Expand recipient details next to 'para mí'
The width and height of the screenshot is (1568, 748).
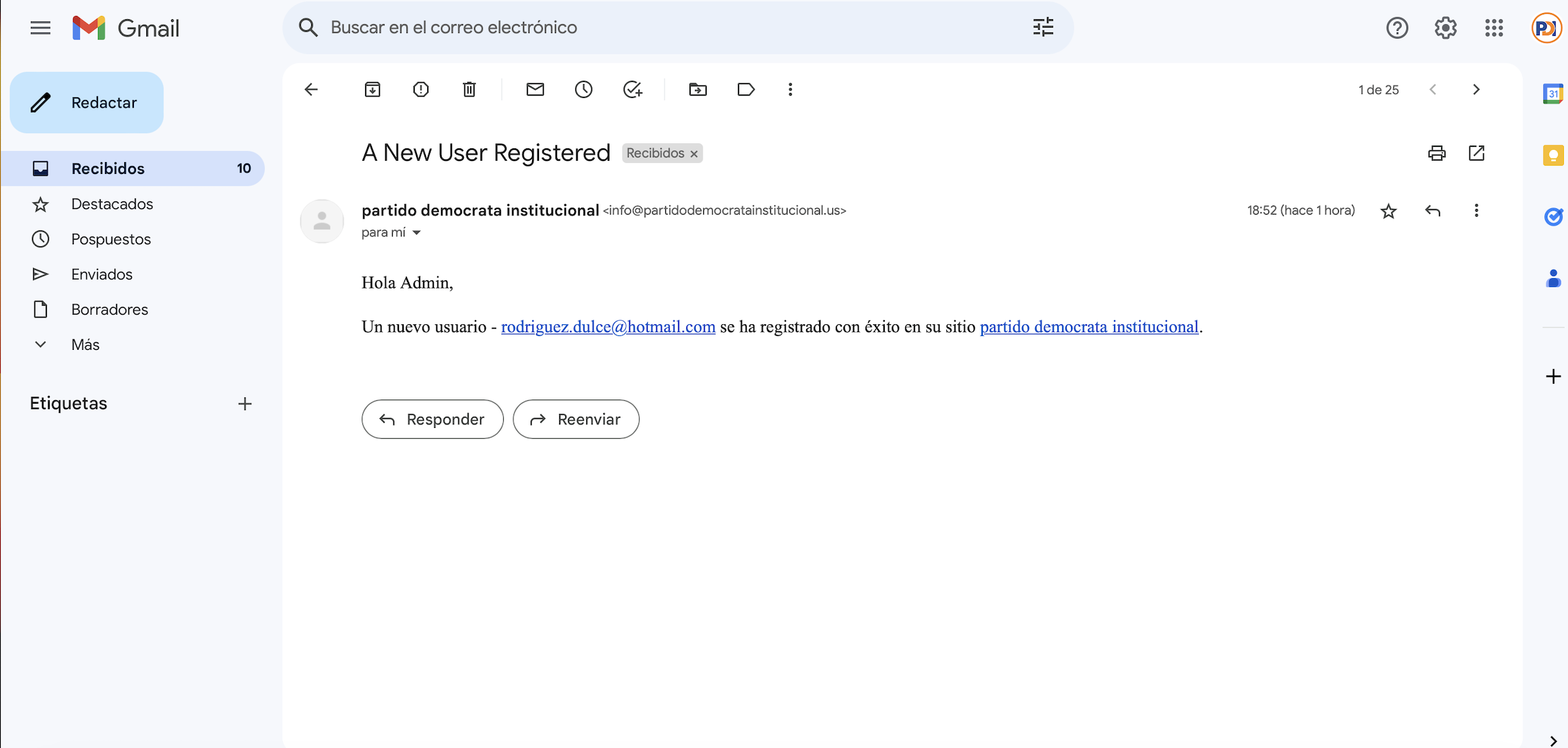click(417, 233)
